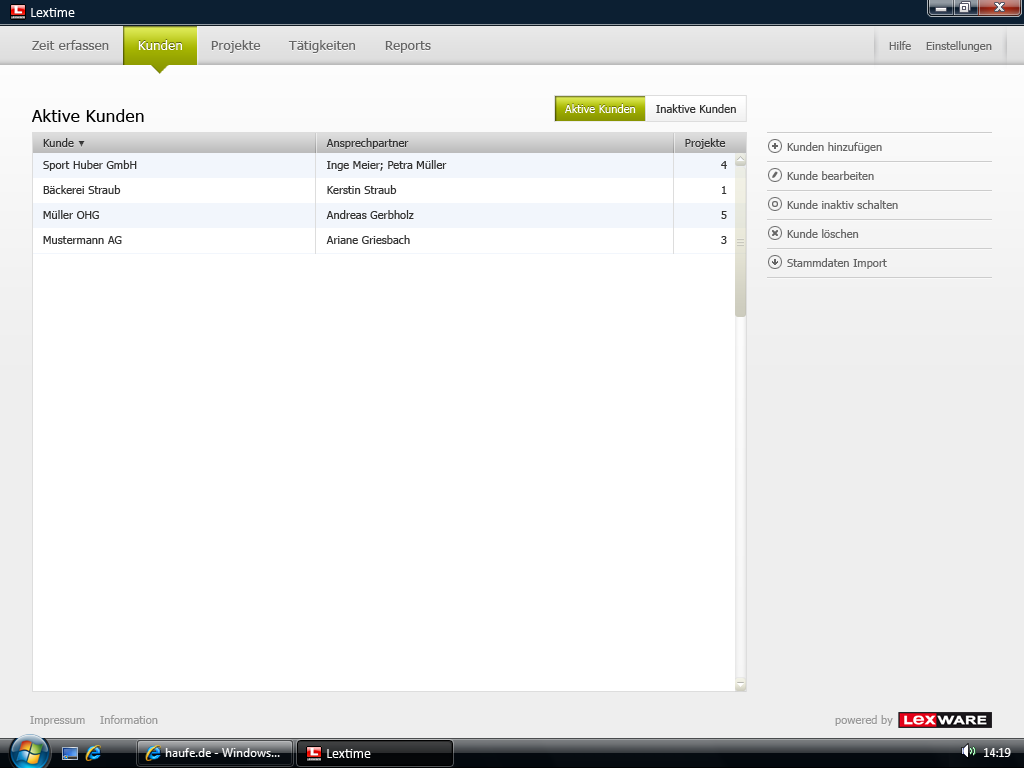Launch Internet Explorer from quick launch
Screen dimensions: 1024x768
[x=93, y=753]
